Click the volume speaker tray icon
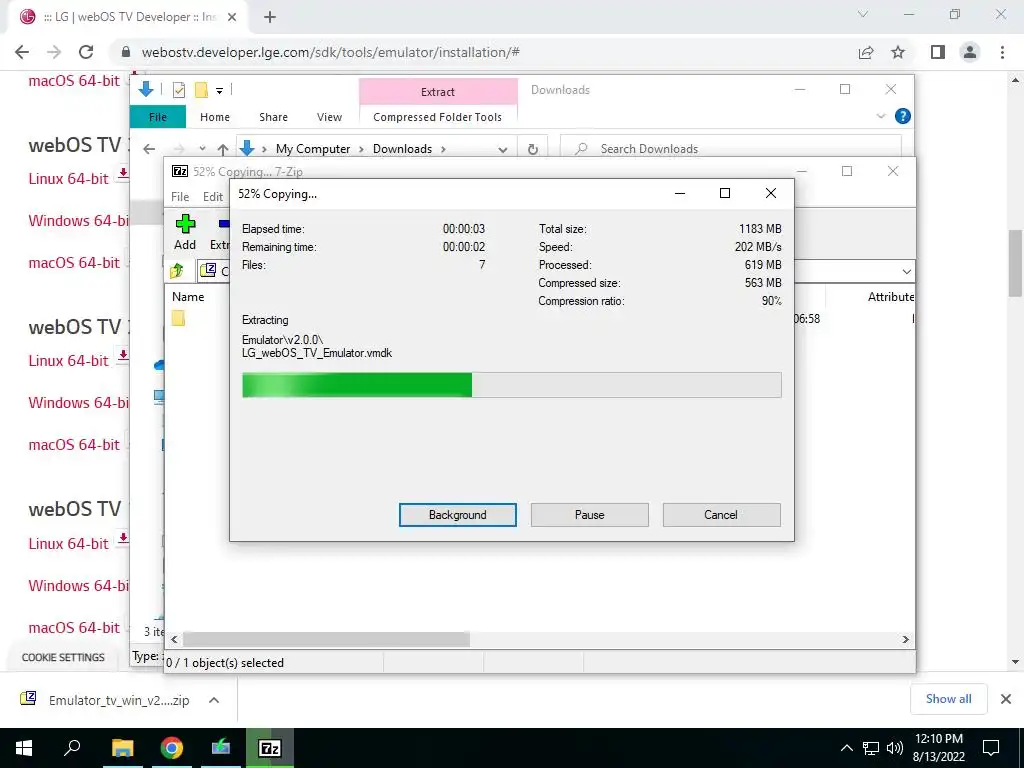 [895, 748]
